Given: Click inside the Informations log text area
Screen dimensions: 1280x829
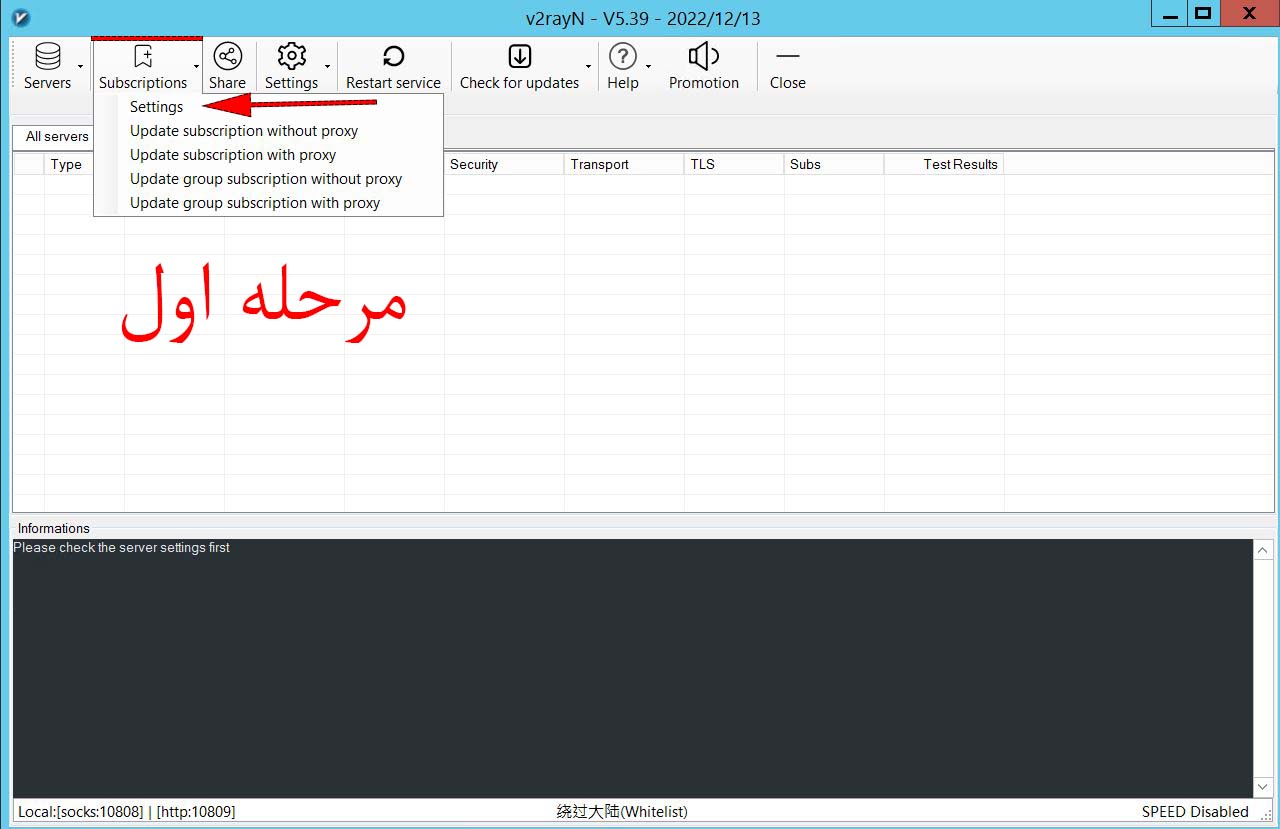Looking at the screenshot, I should pos(632,668).
